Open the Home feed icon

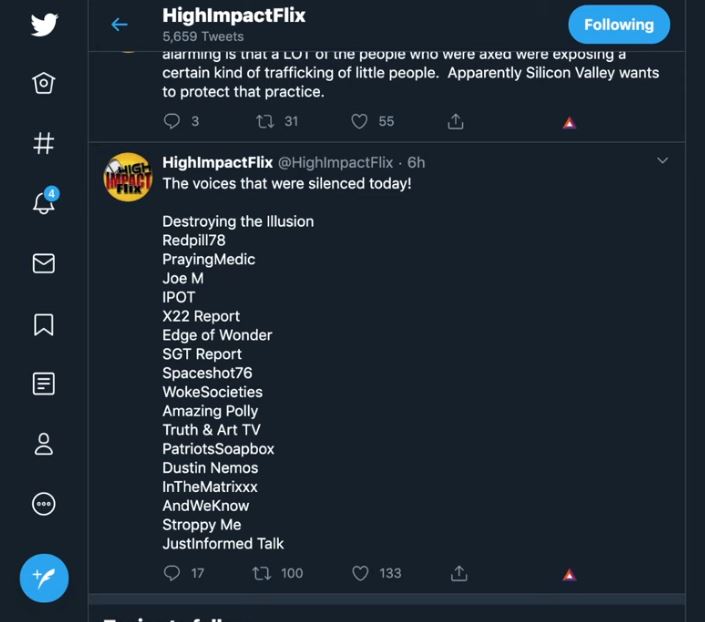(x=44, y=83)
